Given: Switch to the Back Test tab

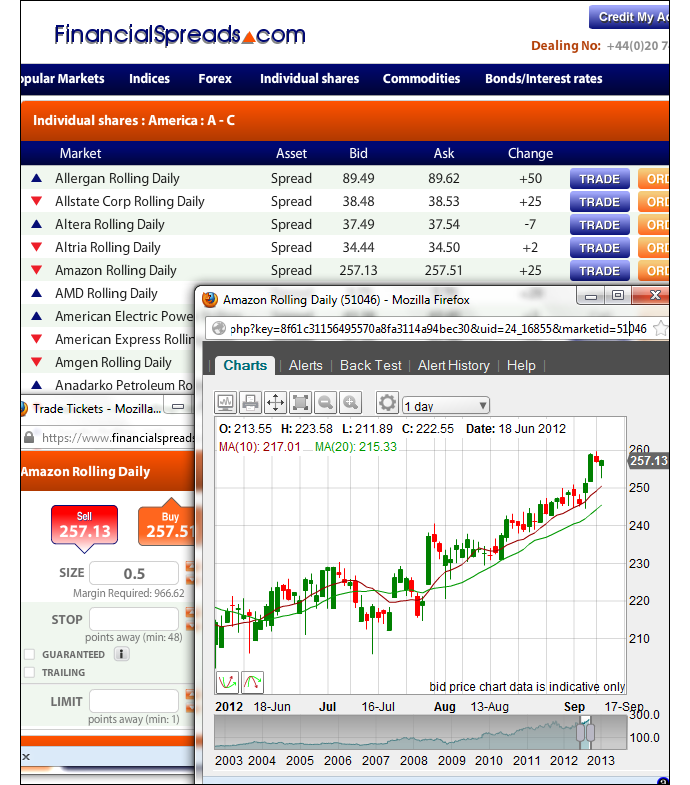Looking at the screenshot, I should (371, 365).
